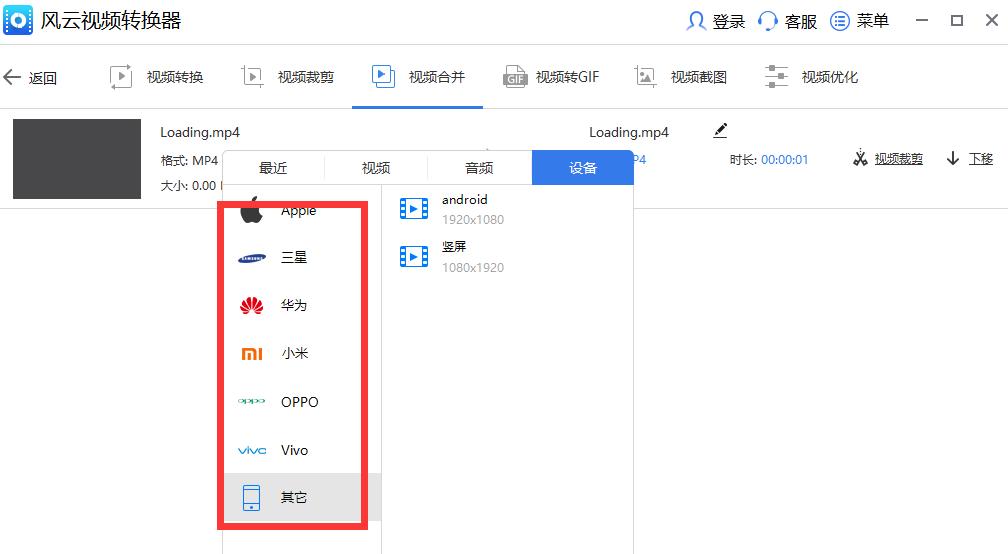
Task: Select the 1080x1920 resolution text
Action: pos(473,268)
